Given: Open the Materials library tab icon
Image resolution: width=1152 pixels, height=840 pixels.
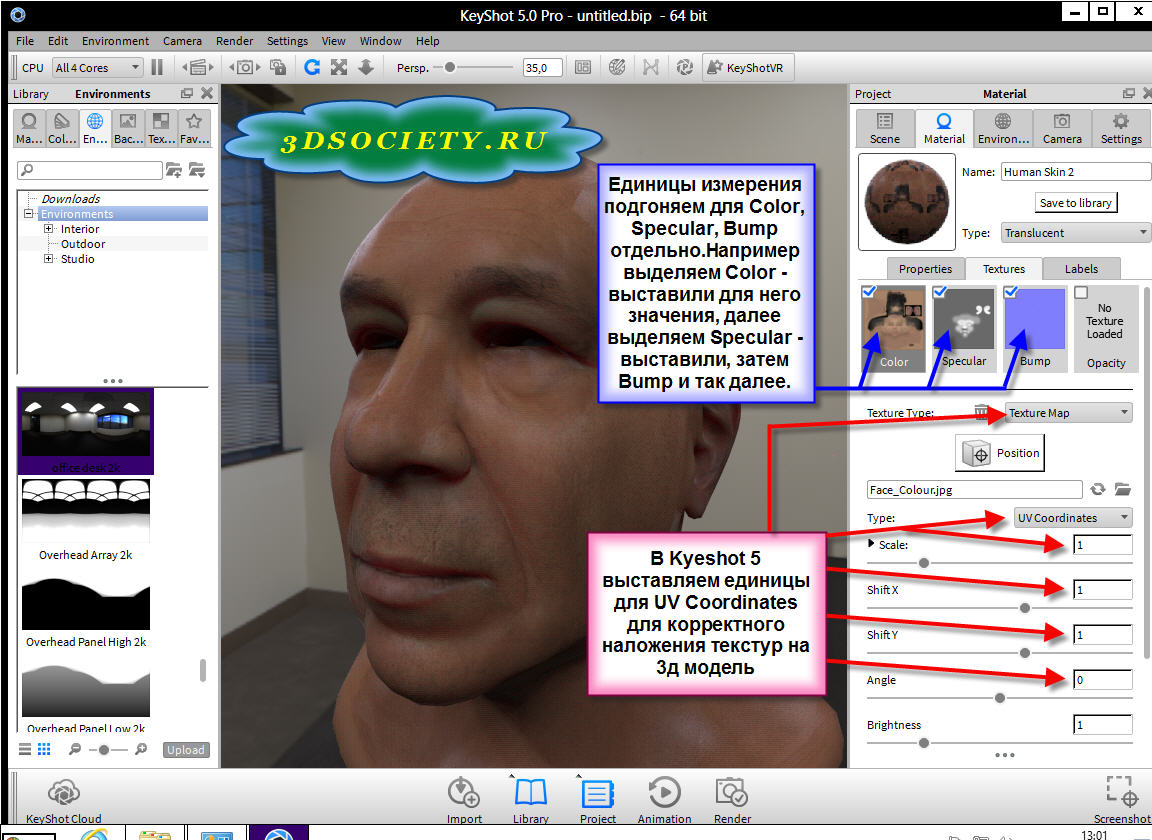Looking at the screenshot, I should point(29,127).
